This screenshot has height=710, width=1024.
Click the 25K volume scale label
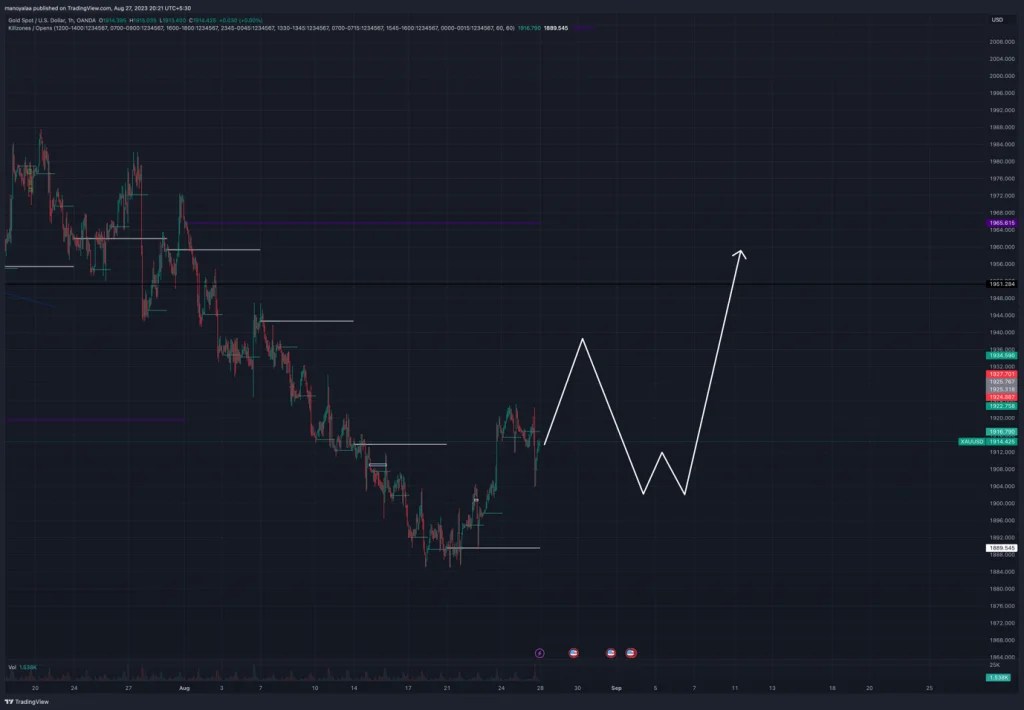click(x=995, y=664)
